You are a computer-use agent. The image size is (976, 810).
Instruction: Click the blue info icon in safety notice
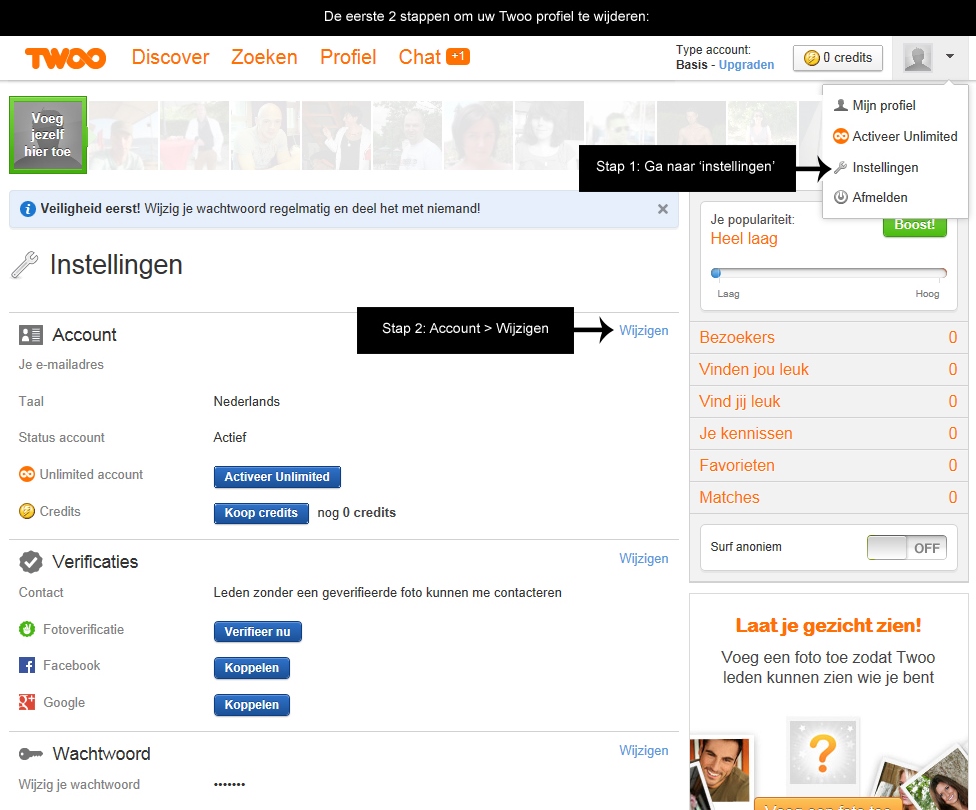tap(27, 209)
